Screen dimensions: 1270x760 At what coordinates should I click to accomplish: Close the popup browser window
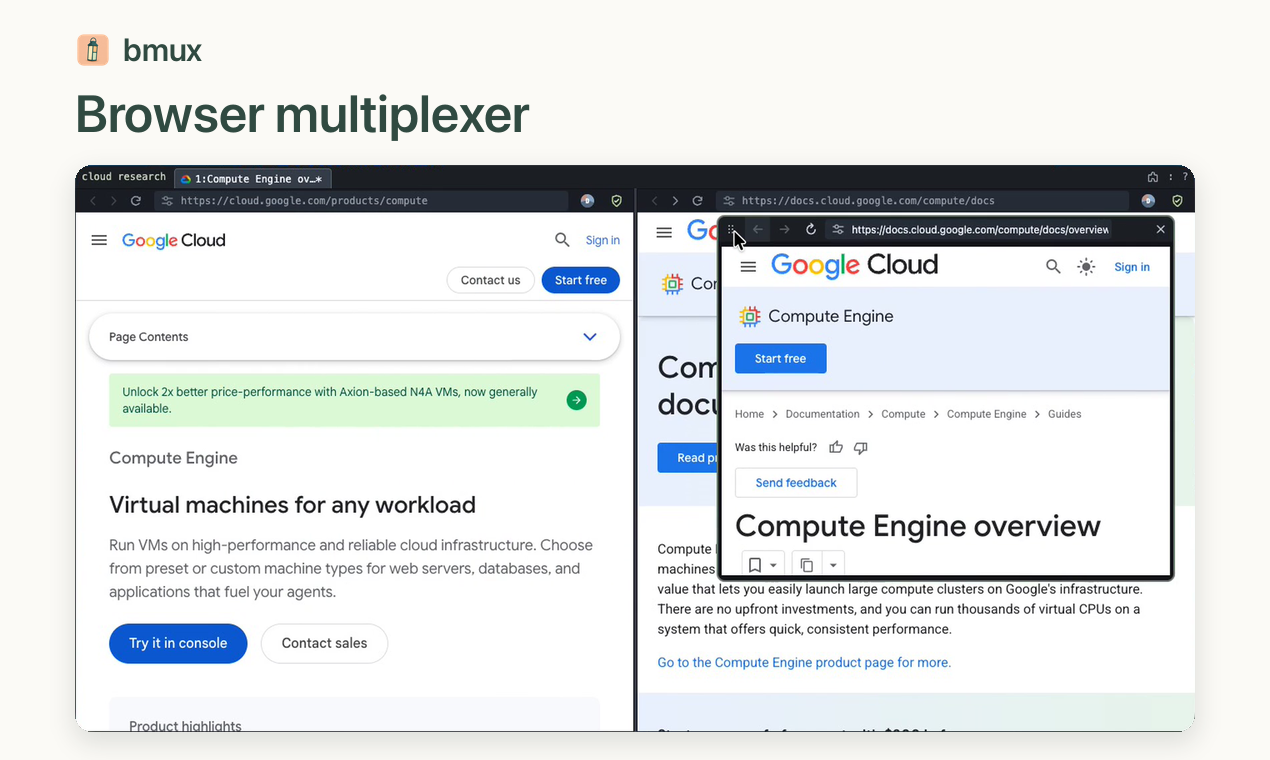1160,229
